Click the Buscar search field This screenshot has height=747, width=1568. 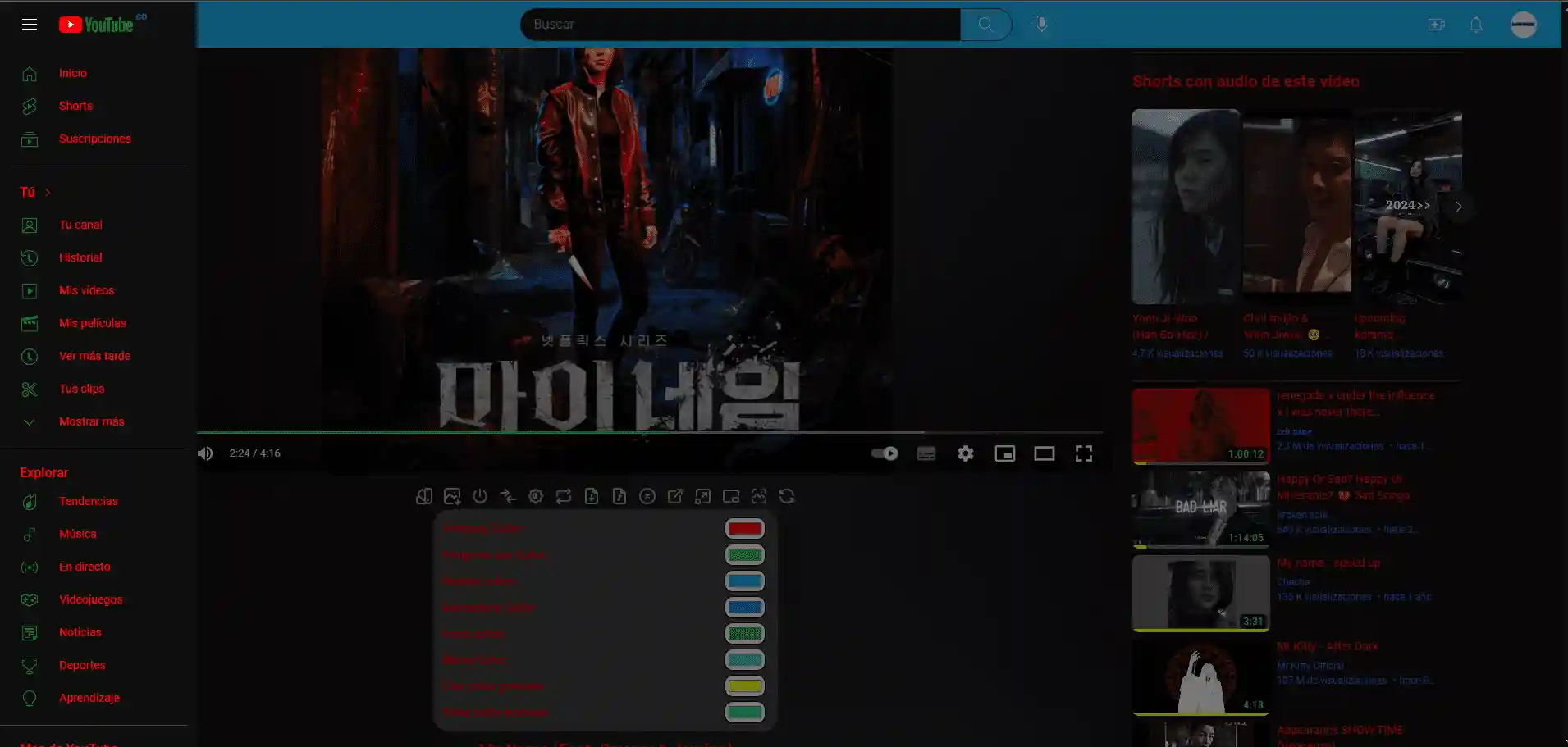coord(741,25)
